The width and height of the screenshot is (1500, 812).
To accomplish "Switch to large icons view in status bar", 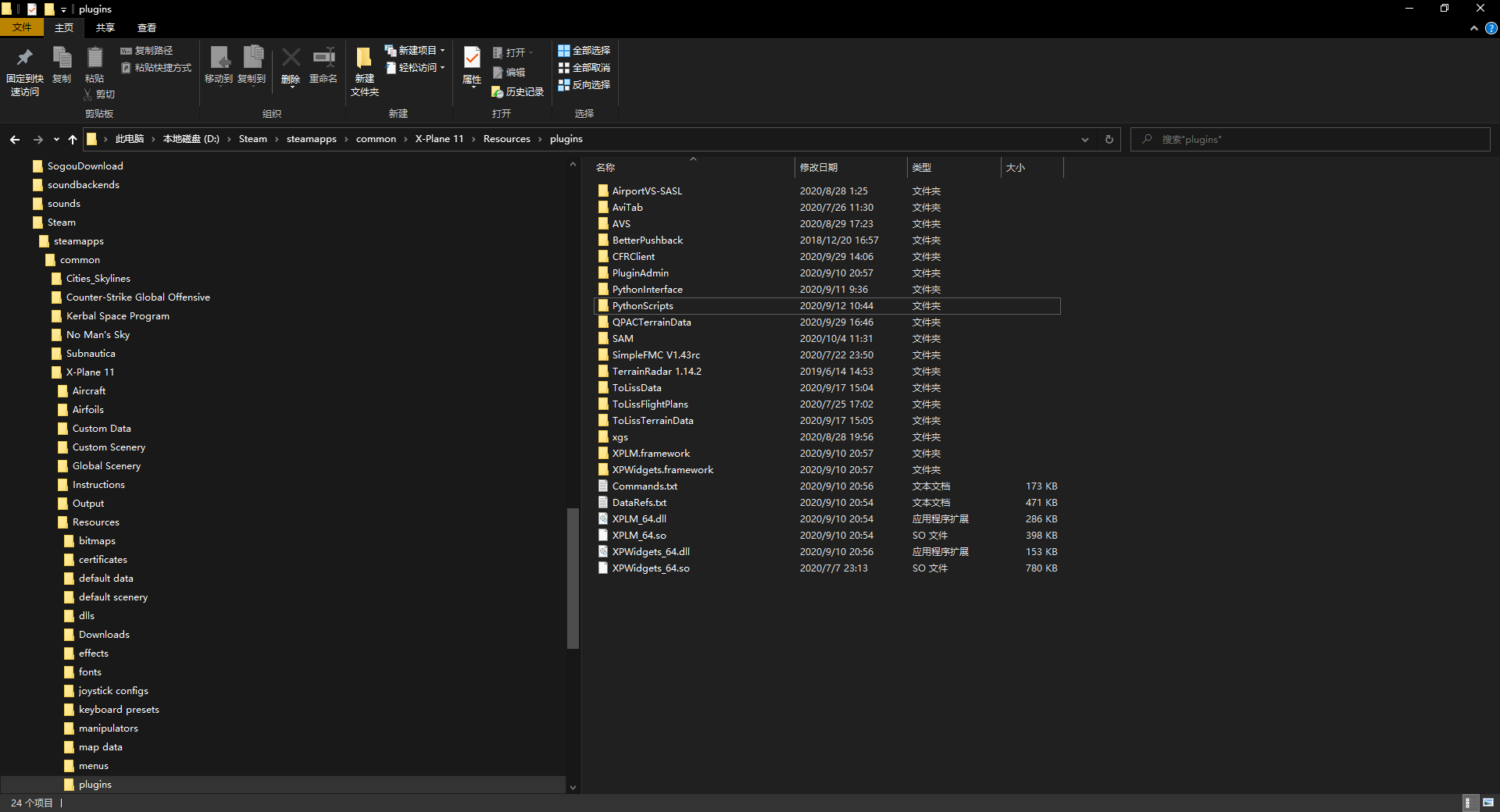I will coord(1488,803).
